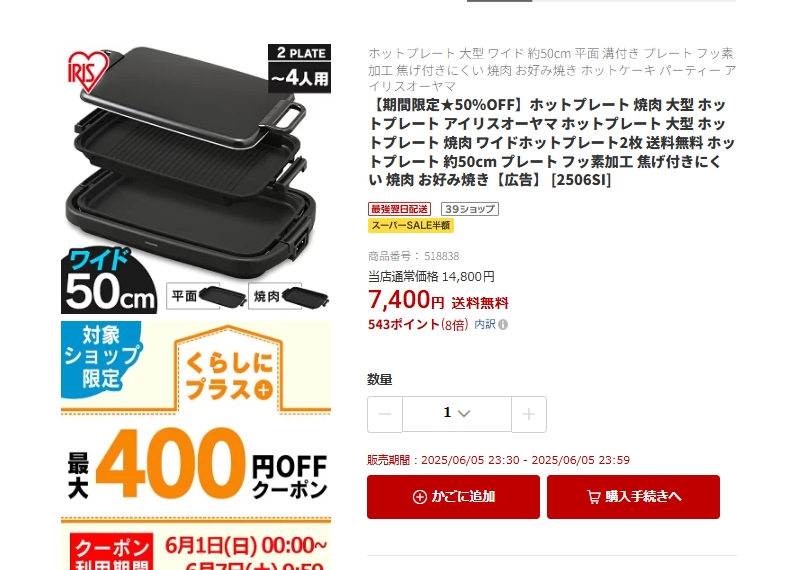Click the IRIS heart logo on product image

click(87, 72)
